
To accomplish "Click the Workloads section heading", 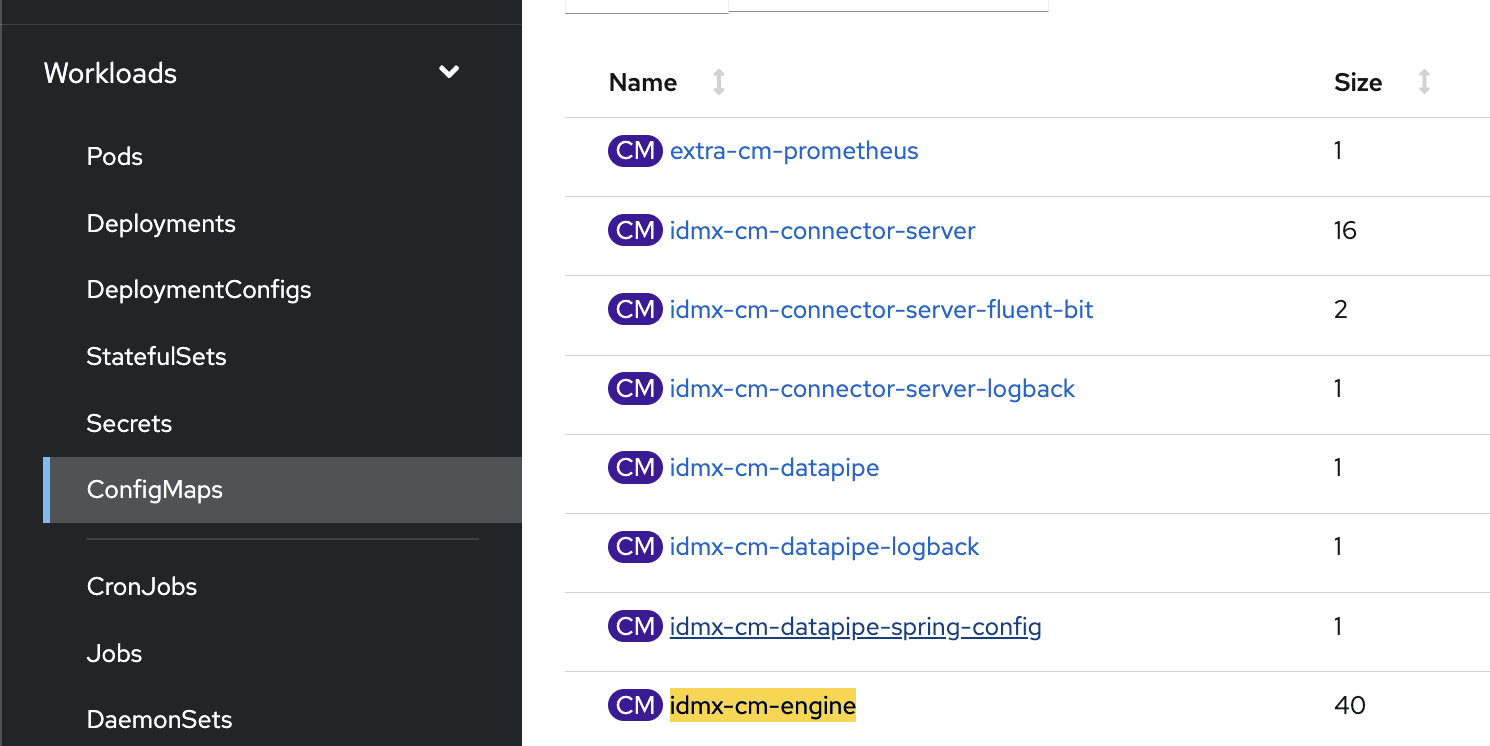I will click(x=110, y=73).
